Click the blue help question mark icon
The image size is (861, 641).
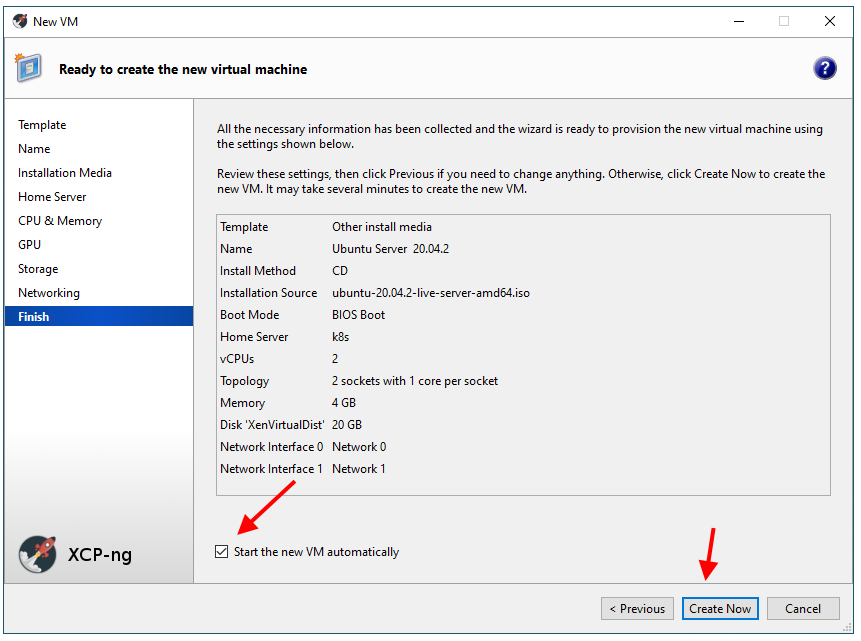click(825, 68)
